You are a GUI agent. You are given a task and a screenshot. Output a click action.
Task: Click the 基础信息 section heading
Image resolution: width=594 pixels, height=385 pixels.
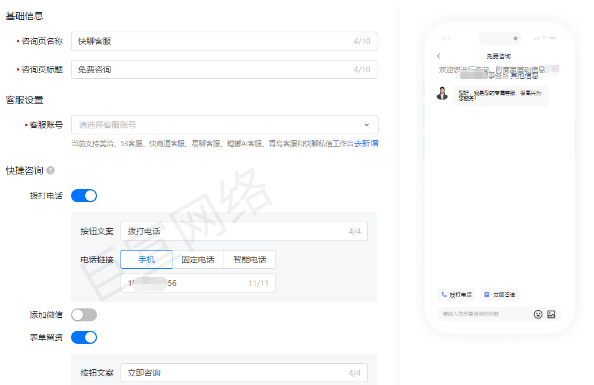coord(24,16)
